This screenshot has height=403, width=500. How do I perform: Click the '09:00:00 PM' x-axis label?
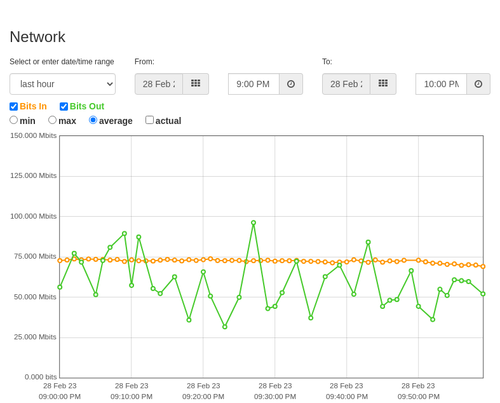60,397
